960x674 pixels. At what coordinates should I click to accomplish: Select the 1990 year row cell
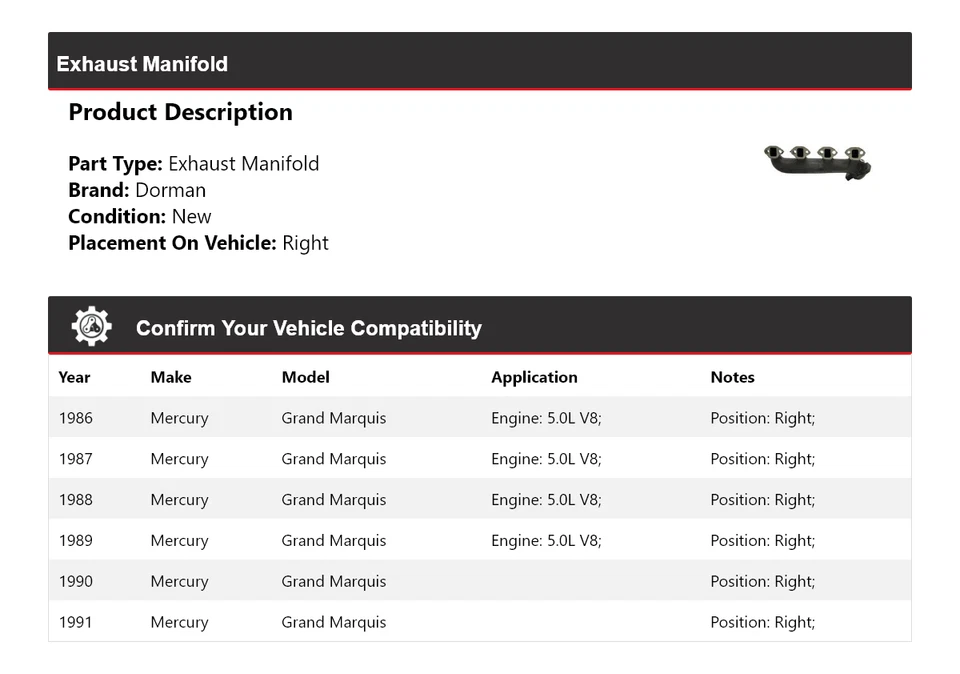click(76, 581)
